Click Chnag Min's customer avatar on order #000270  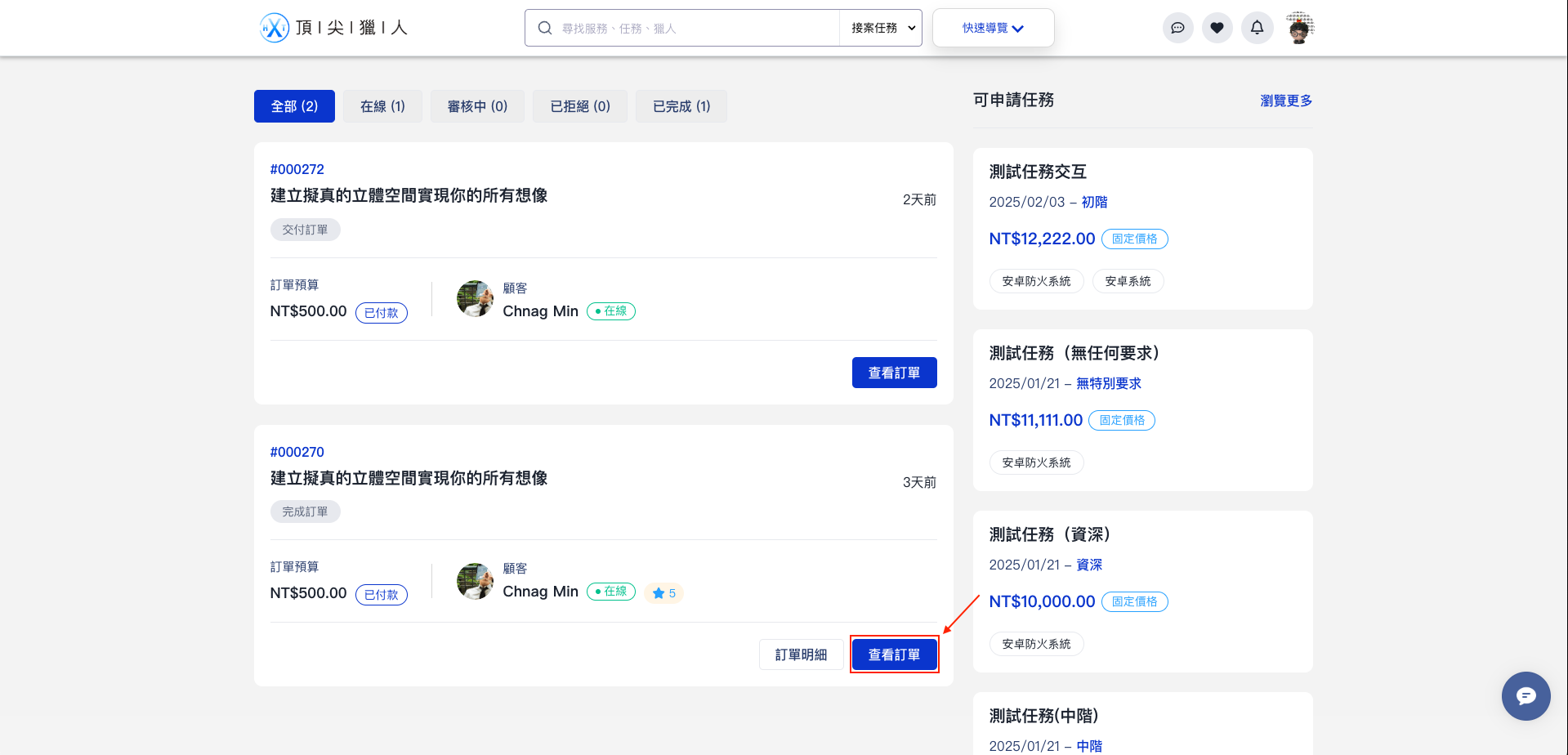coord(475,581)
